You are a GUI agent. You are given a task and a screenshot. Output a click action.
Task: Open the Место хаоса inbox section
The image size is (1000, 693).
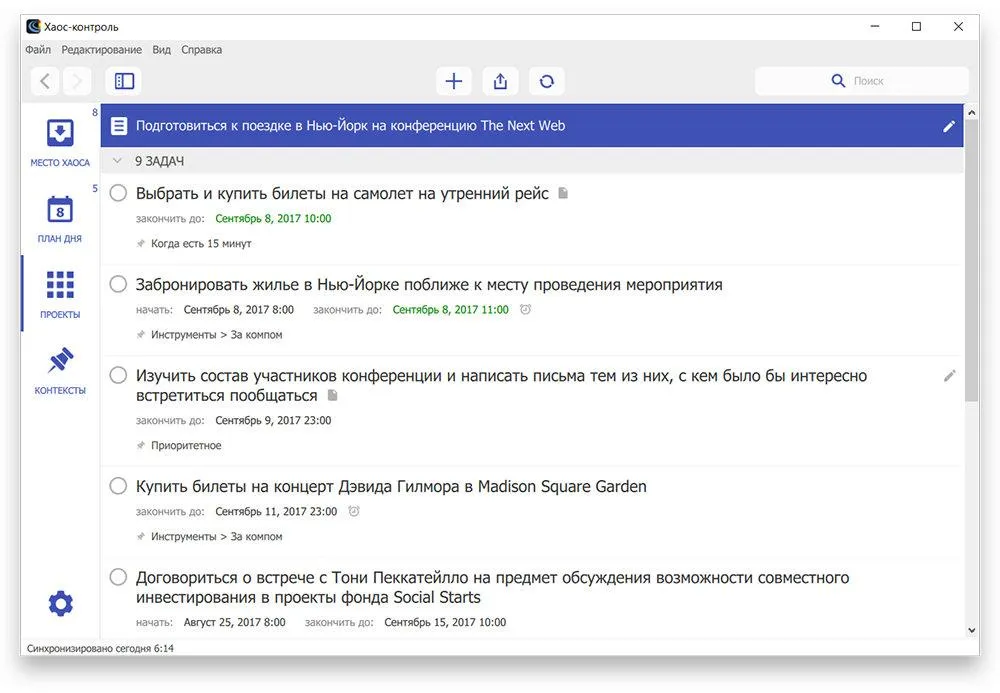click(x=60, y=141)
